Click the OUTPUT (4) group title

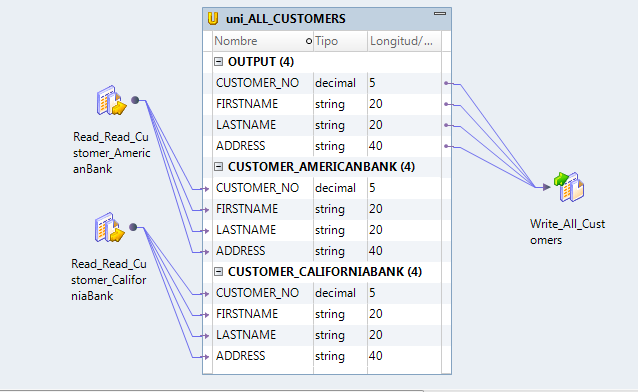coord(261,62)
